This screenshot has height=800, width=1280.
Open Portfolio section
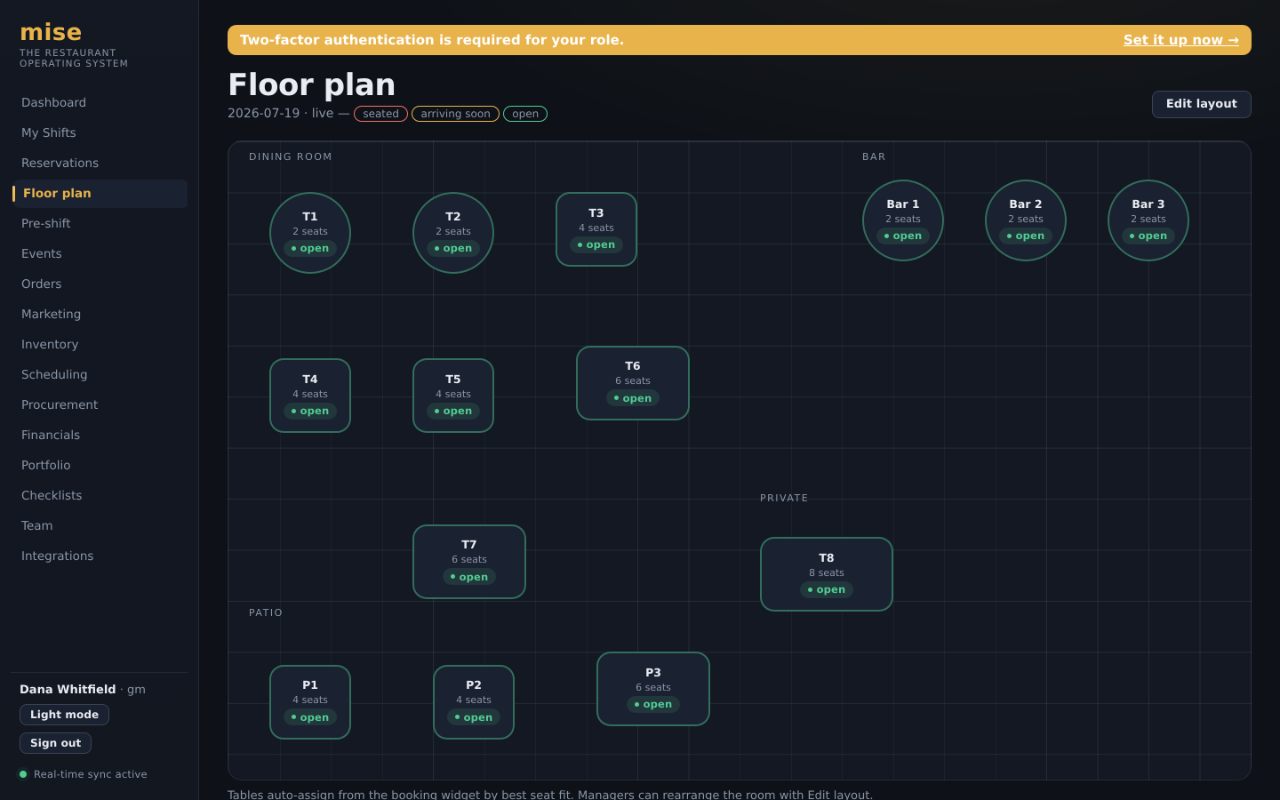(100, 465)
